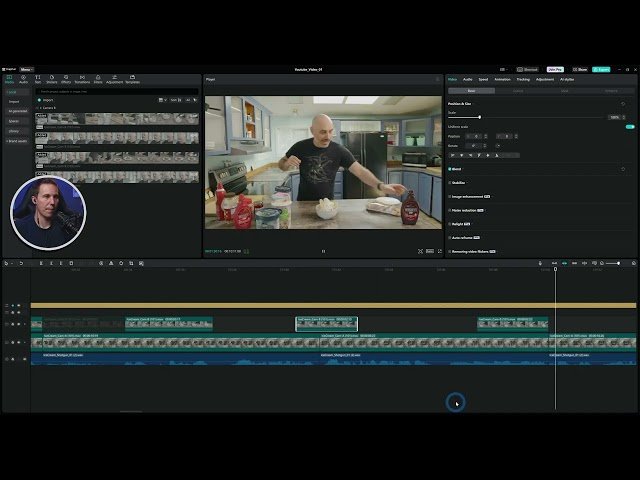The width and height of the screenshot is (640, 480).
Task: Open the Templates tab
Action: [132, 79]
